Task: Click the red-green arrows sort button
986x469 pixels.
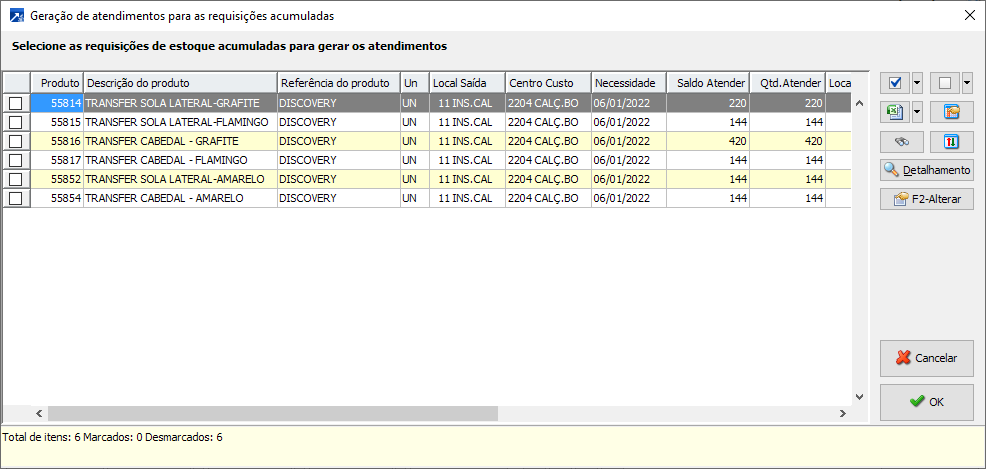Action: [951, 141]
